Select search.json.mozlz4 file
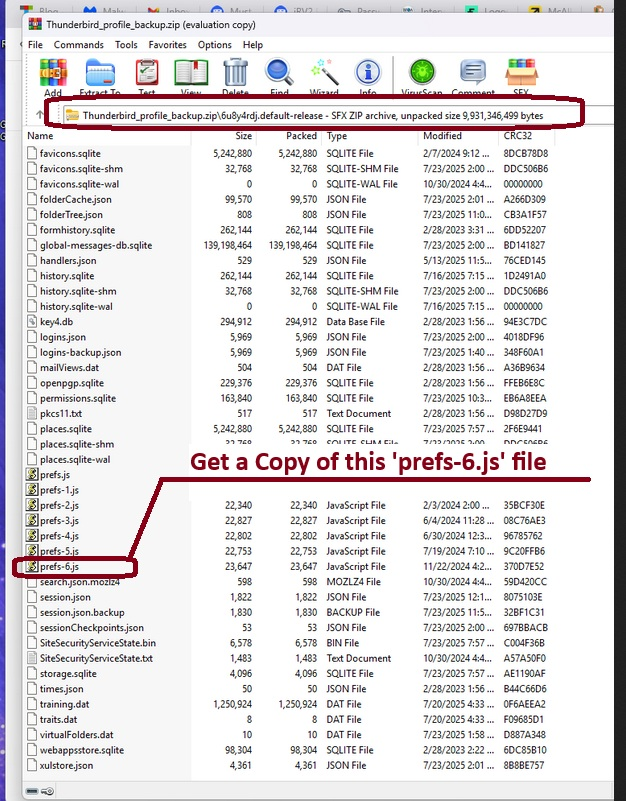The height and width of the screenshot is (801, 626). point(80,582)
